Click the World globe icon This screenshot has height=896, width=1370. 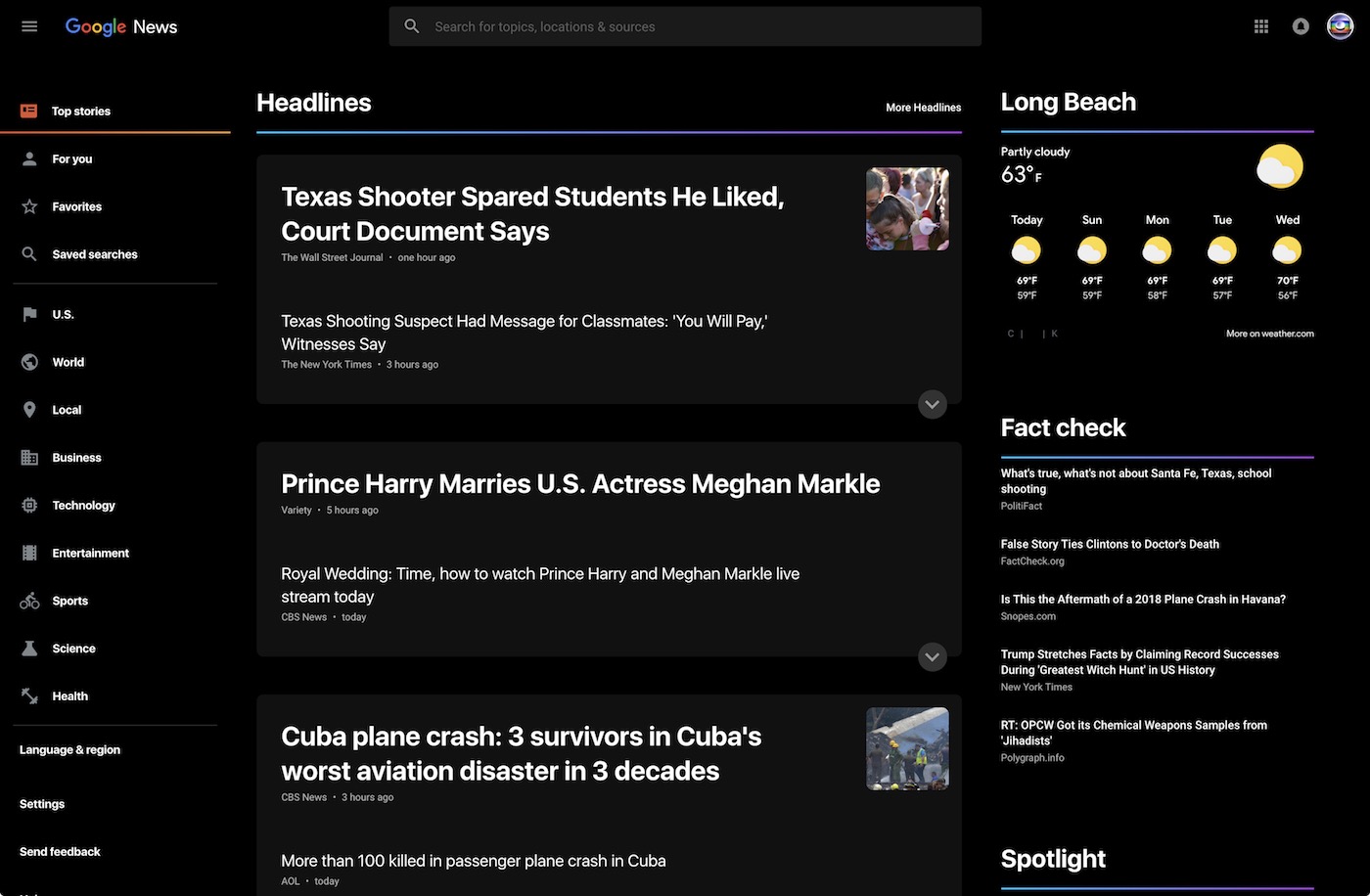pyautogui.click(x=29, y=362)
